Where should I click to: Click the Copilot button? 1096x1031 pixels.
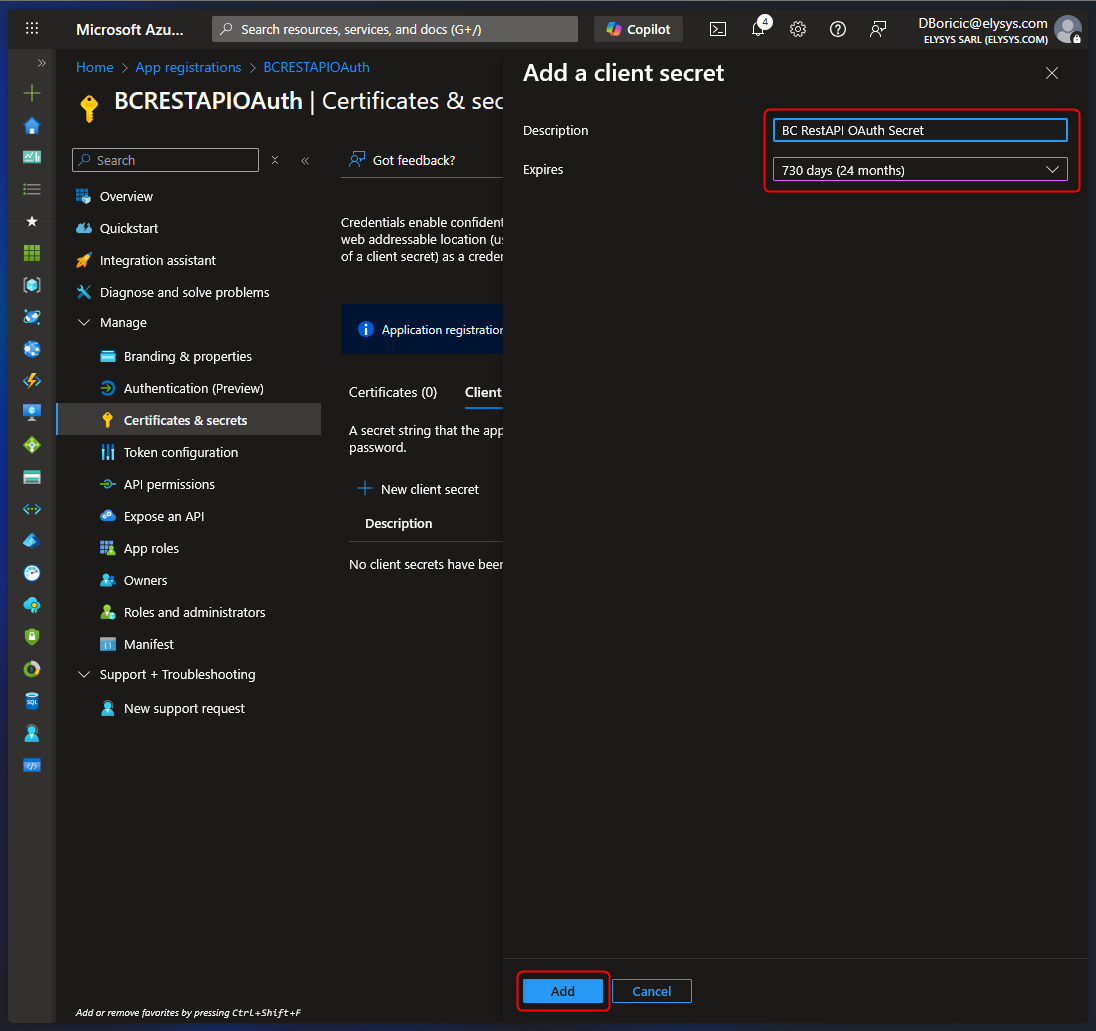click(x=638, y=29)
